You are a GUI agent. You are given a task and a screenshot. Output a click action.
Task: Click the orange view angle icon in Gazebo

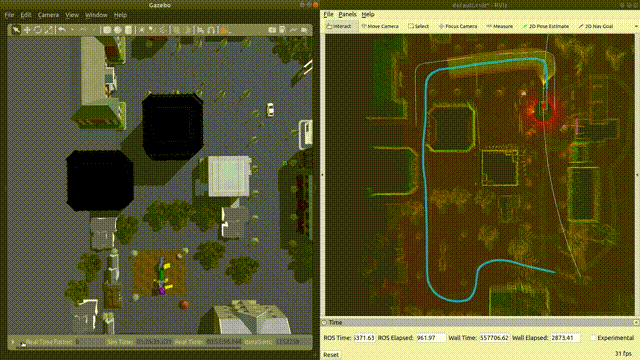224,31
